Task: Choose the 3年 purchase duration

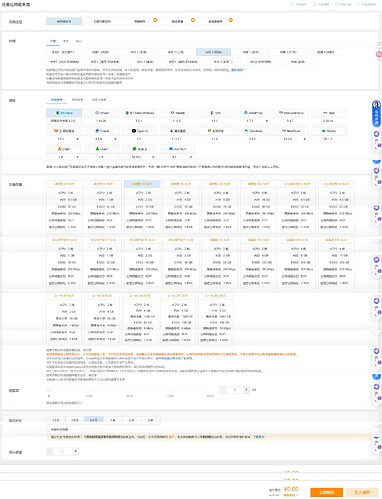Action: click(x=151, y=420)
